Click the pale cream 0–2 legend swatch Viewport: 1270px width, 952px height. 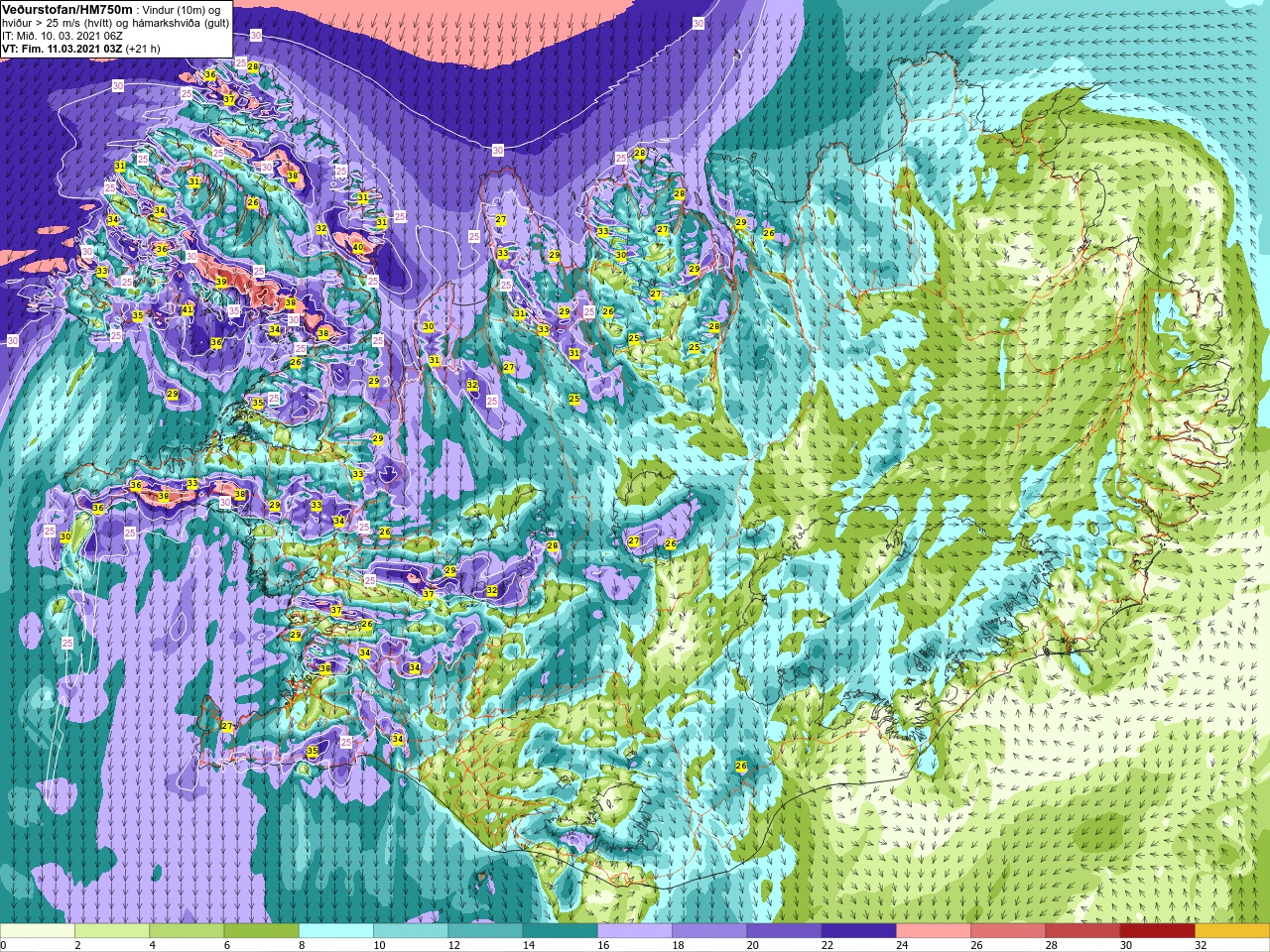tap(38, 931)
